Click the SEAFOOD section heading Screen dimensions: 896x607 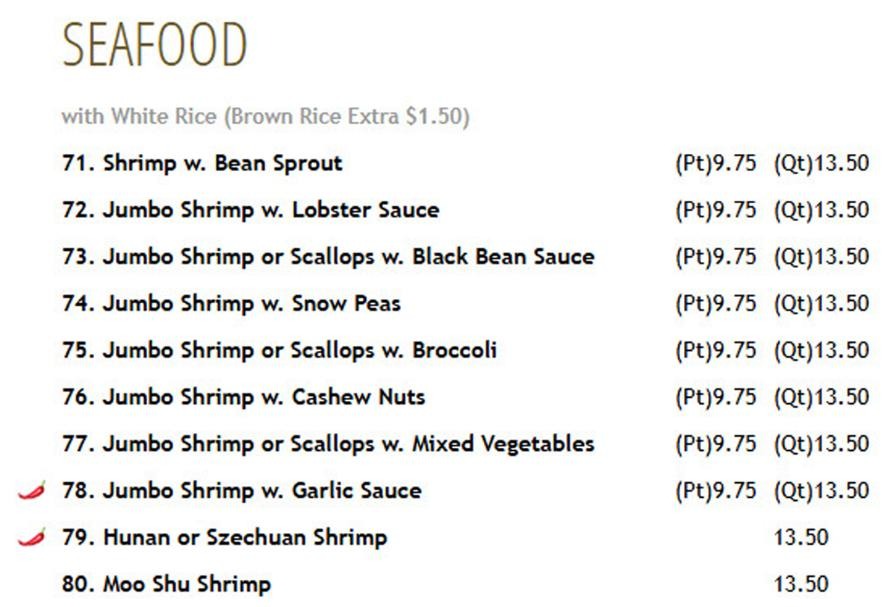(154, 44)
